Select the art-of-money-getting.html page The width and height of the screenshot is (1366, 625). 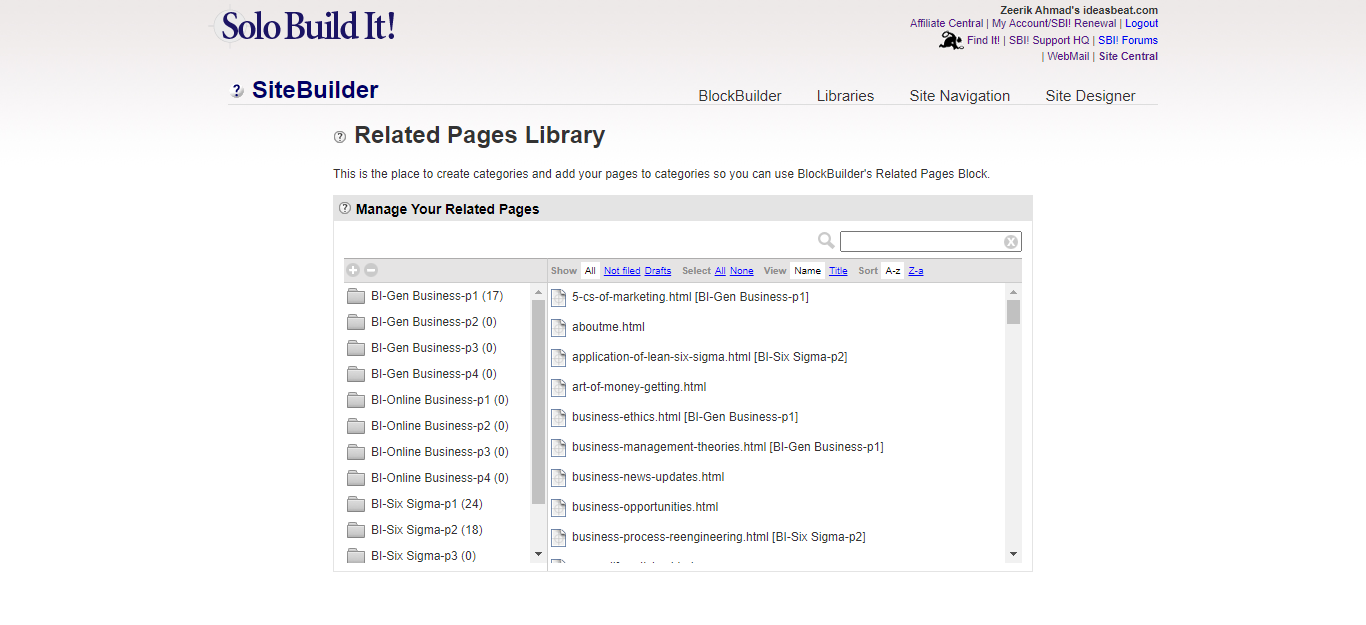click(639, 387)
